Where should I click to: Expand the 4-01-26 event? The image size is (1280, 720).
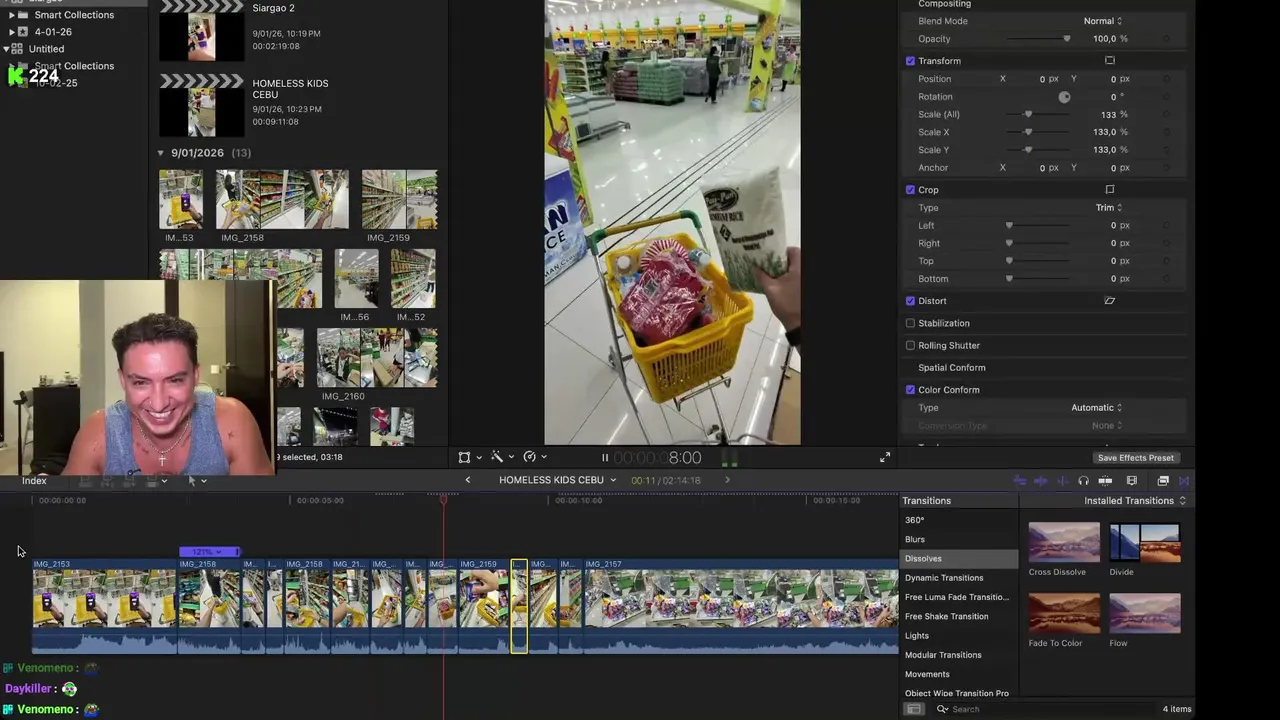tap(12, 32)
